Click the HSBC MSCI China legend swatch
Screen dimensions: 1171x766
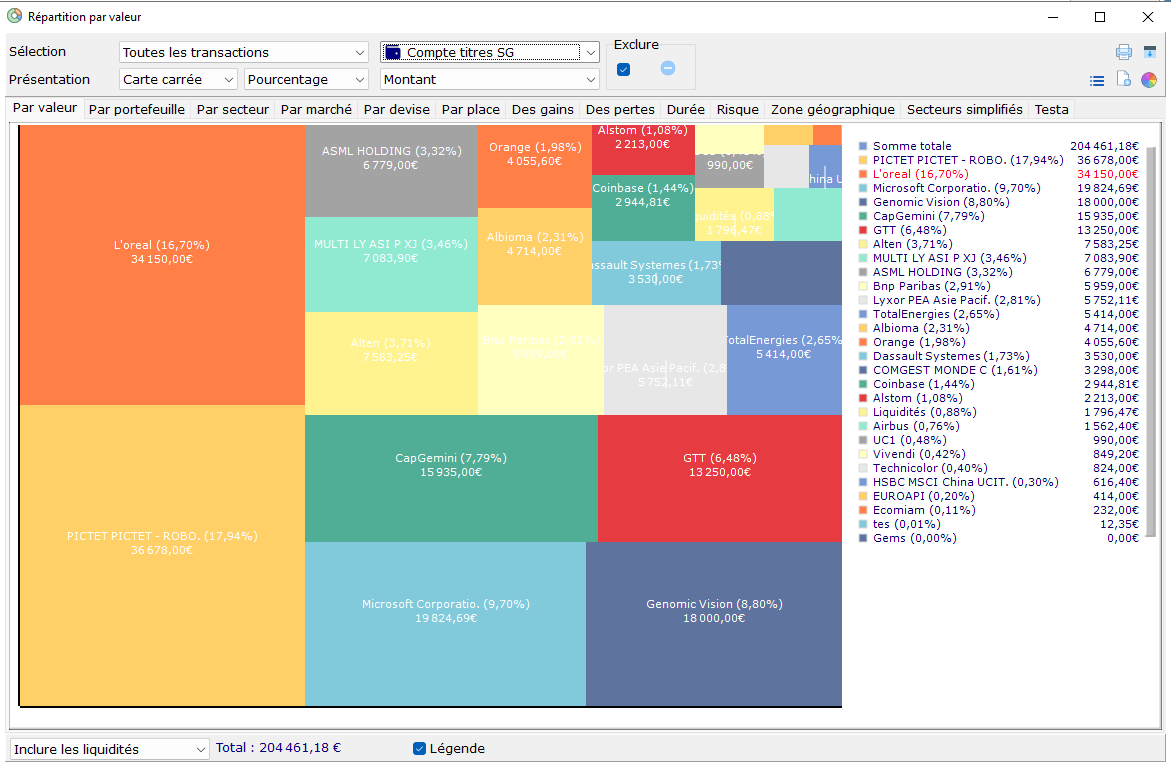[x=863, y=482]
